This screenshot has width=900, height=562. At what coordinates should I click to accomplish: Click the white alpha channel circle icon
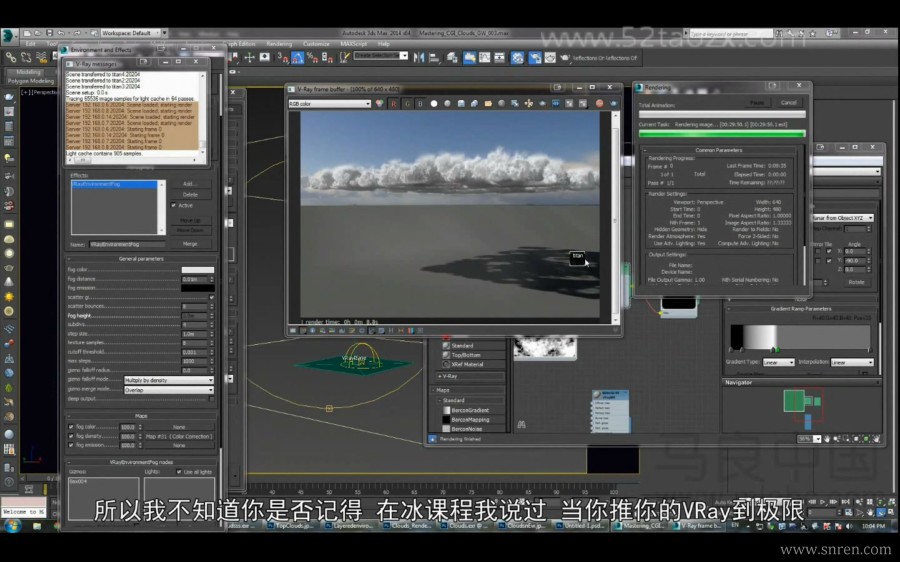point(434,103)
